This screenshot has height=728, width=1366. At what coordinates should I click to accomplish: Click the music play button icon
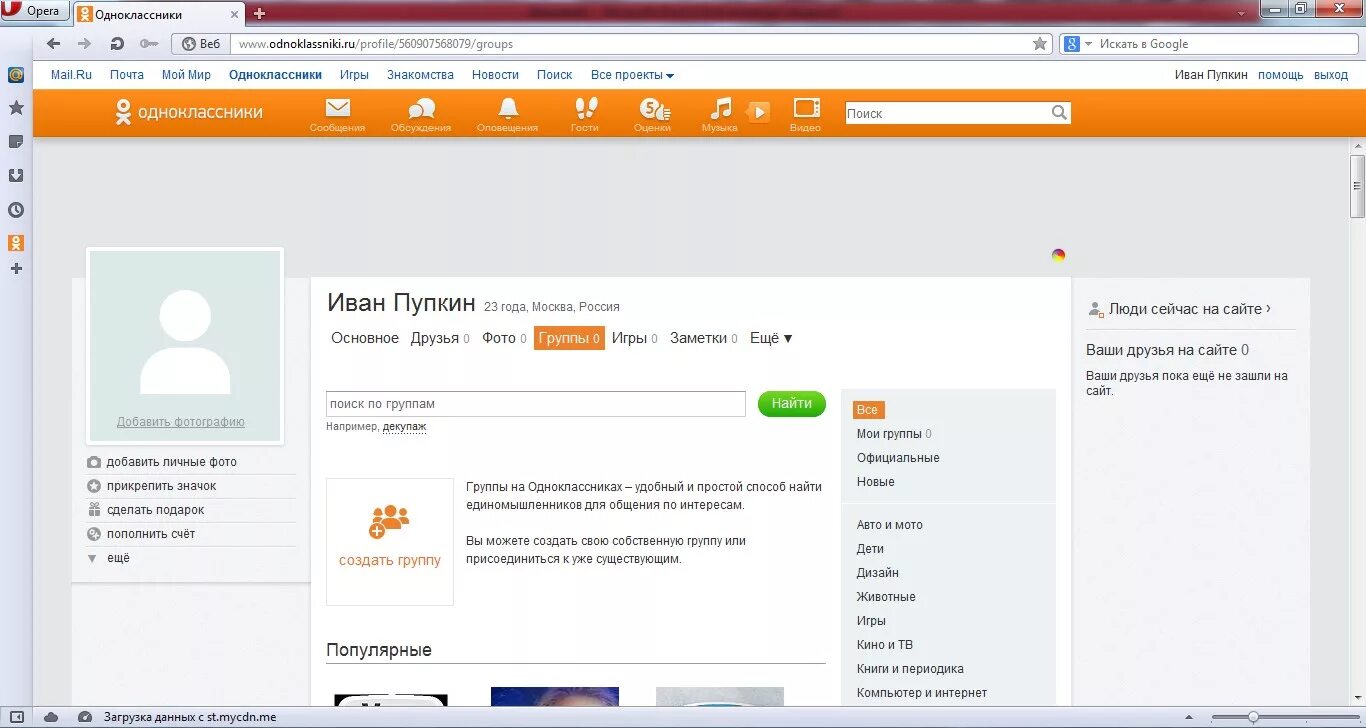[x=759, y=112]
